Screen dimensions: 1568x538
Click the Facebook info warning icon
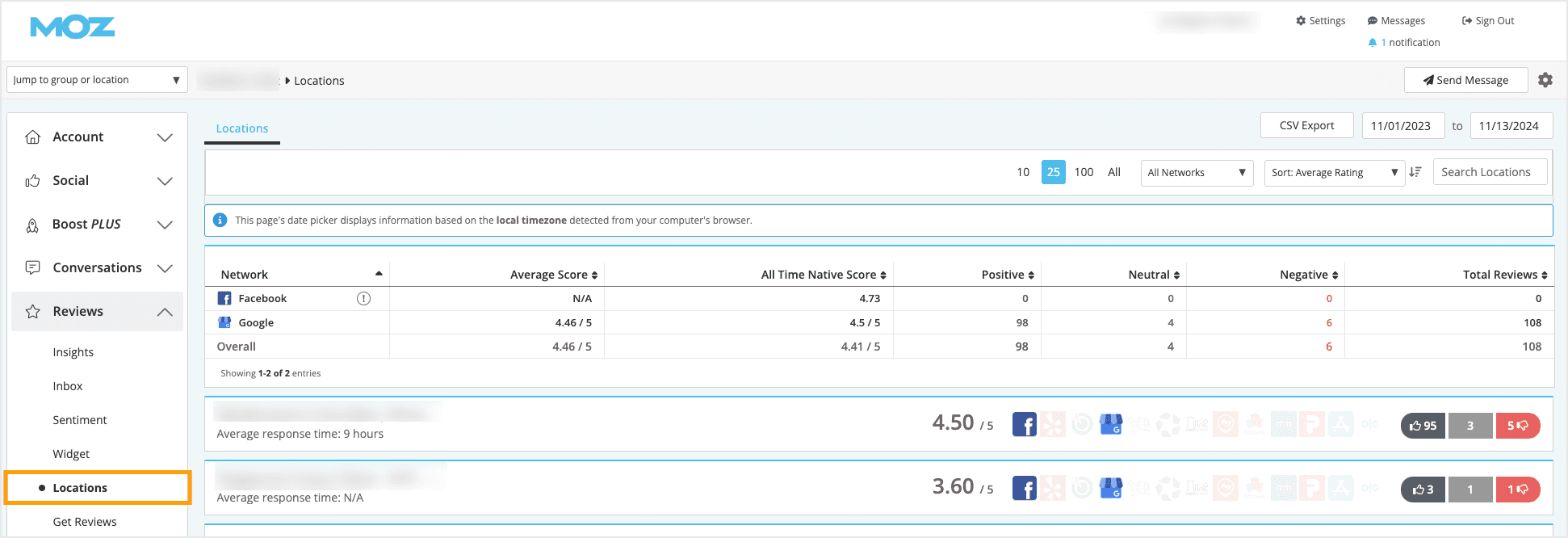click(363, 299)
